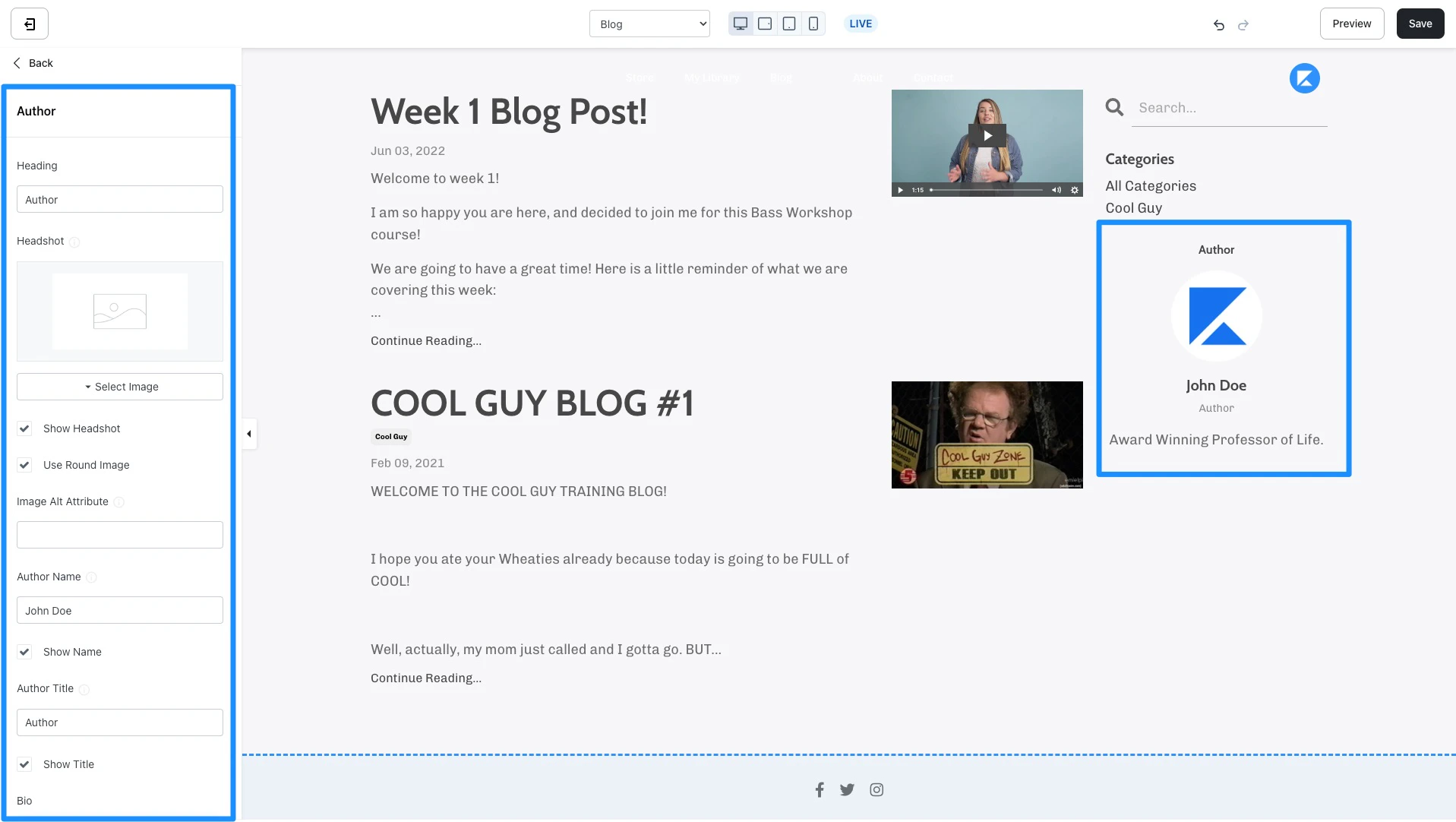Click the exit editor icon at top left
Screen dimensions: 1456x822
[x=27, y=24]
